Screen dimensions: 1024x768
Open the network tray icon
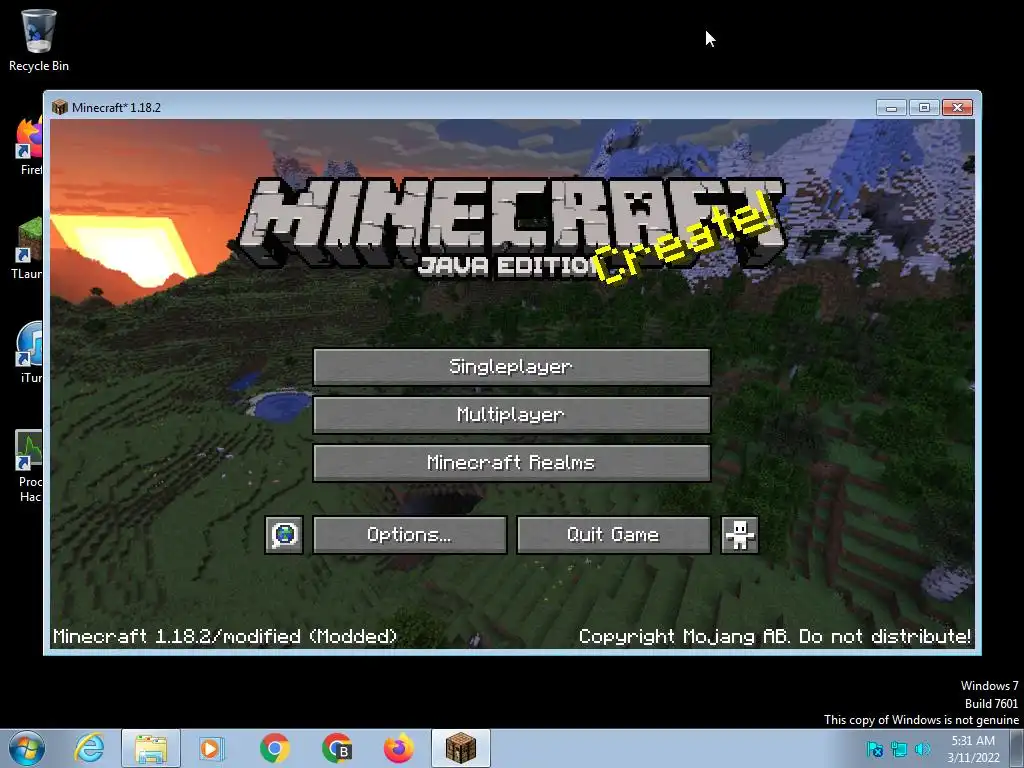tap(899, 749)
